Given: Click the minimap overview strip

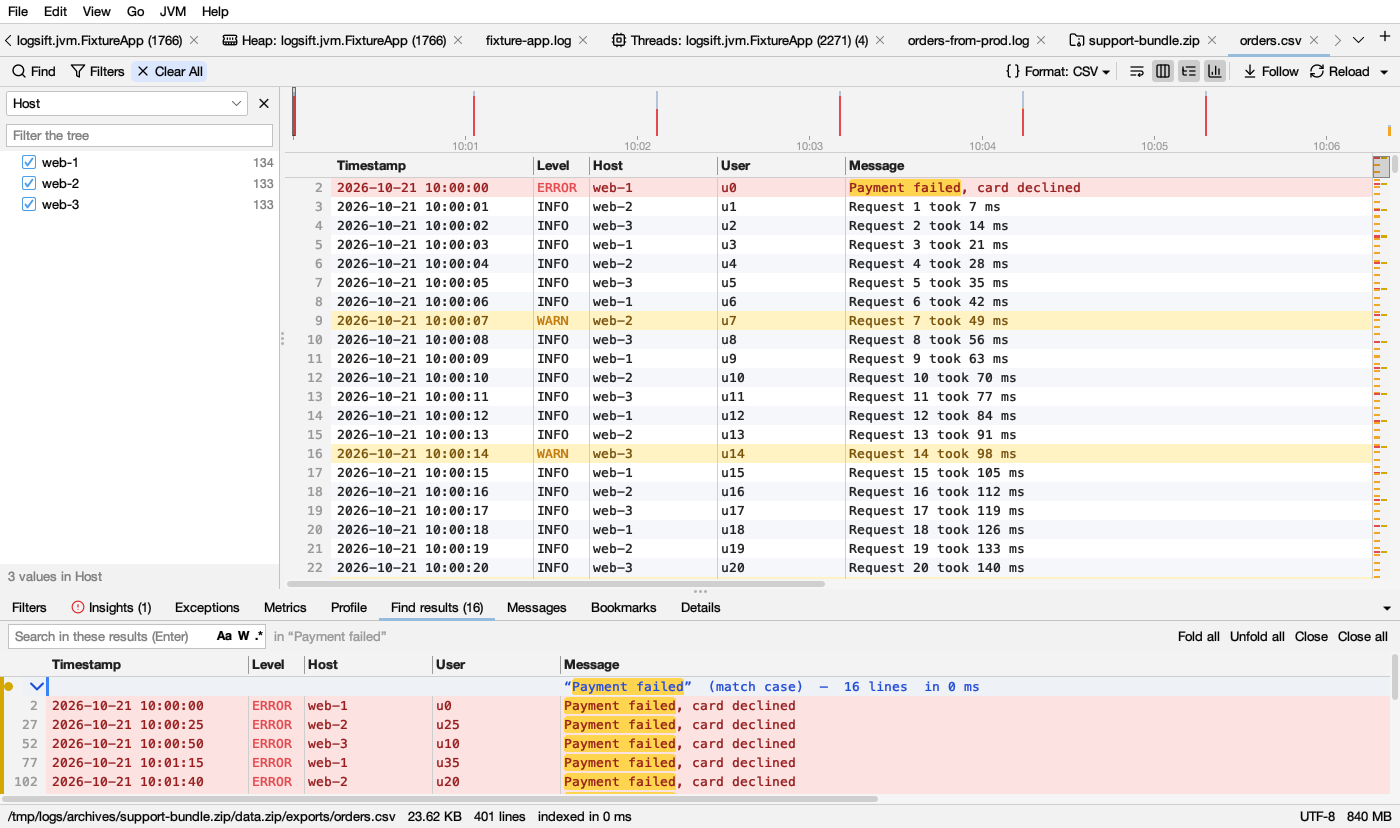Looking at the screenshot, I should click(1382, 365).
